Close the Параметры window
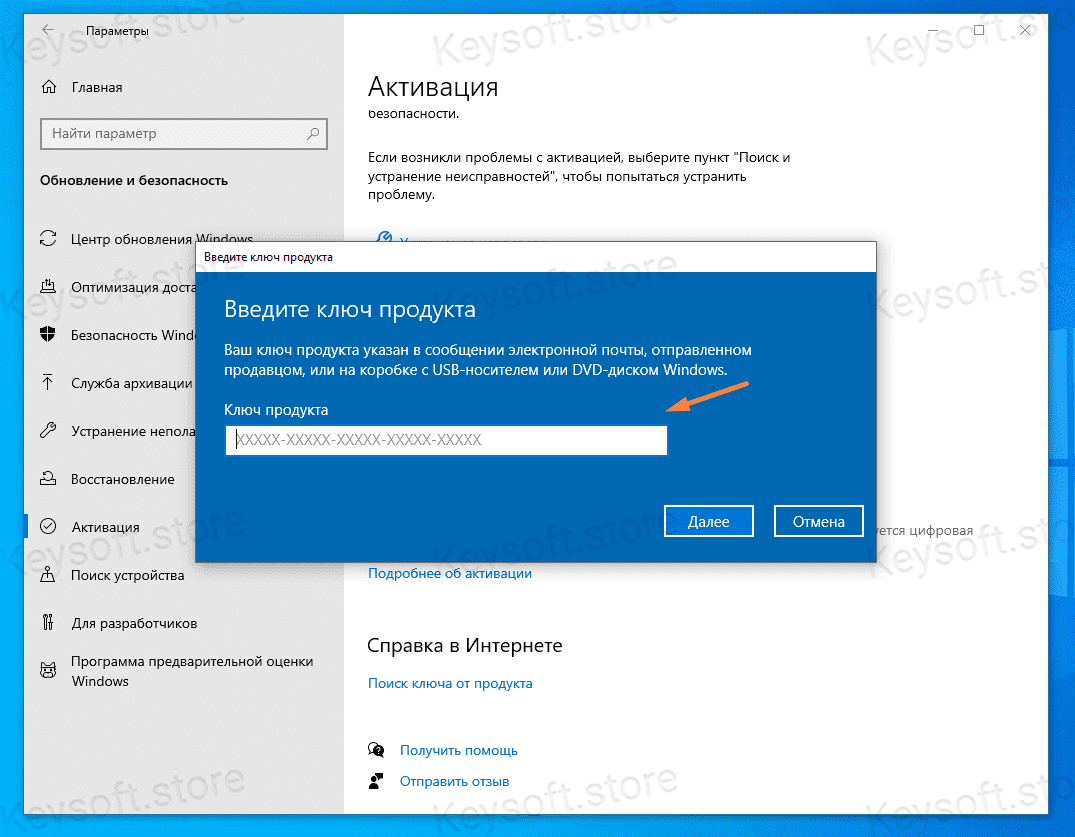The height and width of the screenshot is (837, 1075). (x=1025, y=30)
